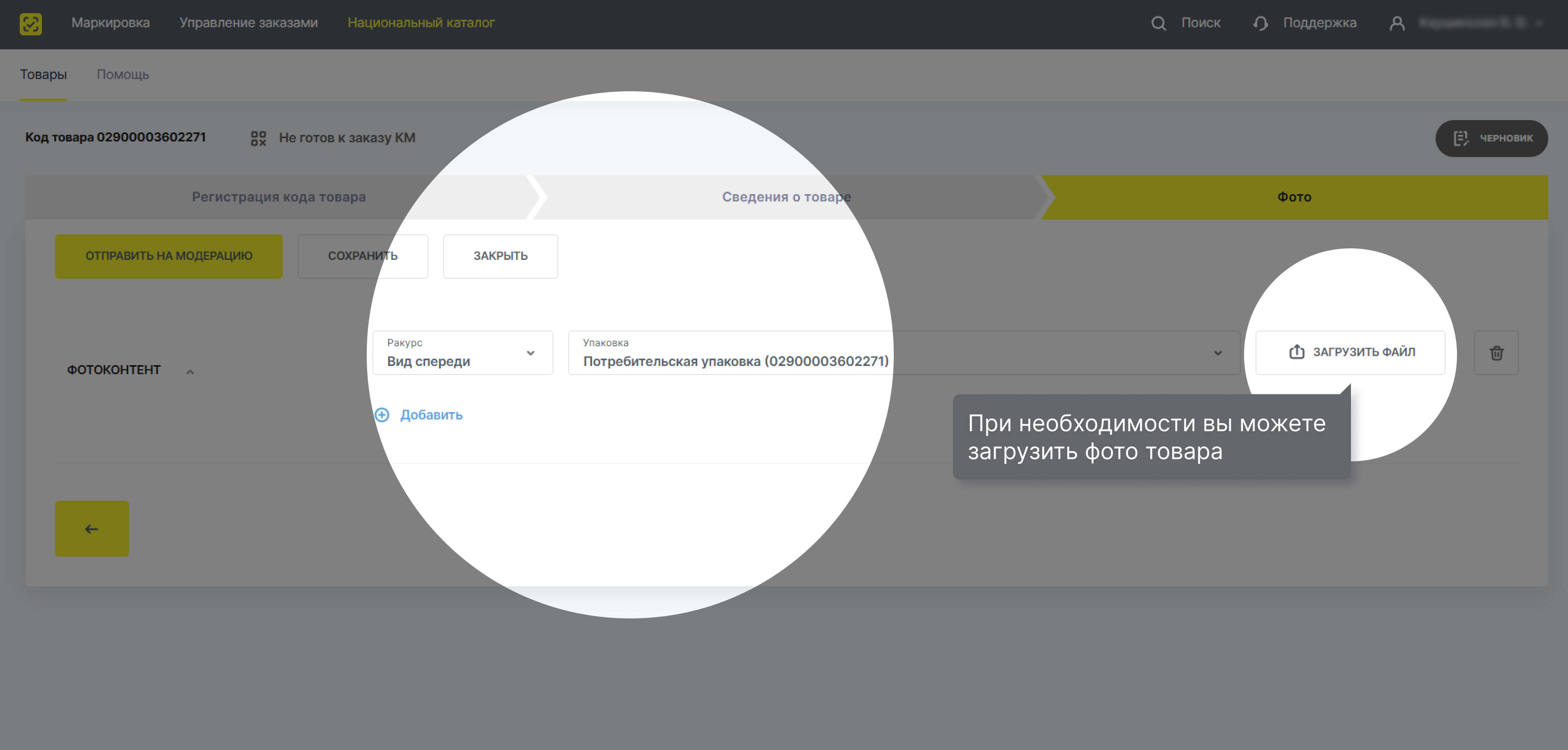
Task: Open Маркировка menu item
Action: pos(110,23)
